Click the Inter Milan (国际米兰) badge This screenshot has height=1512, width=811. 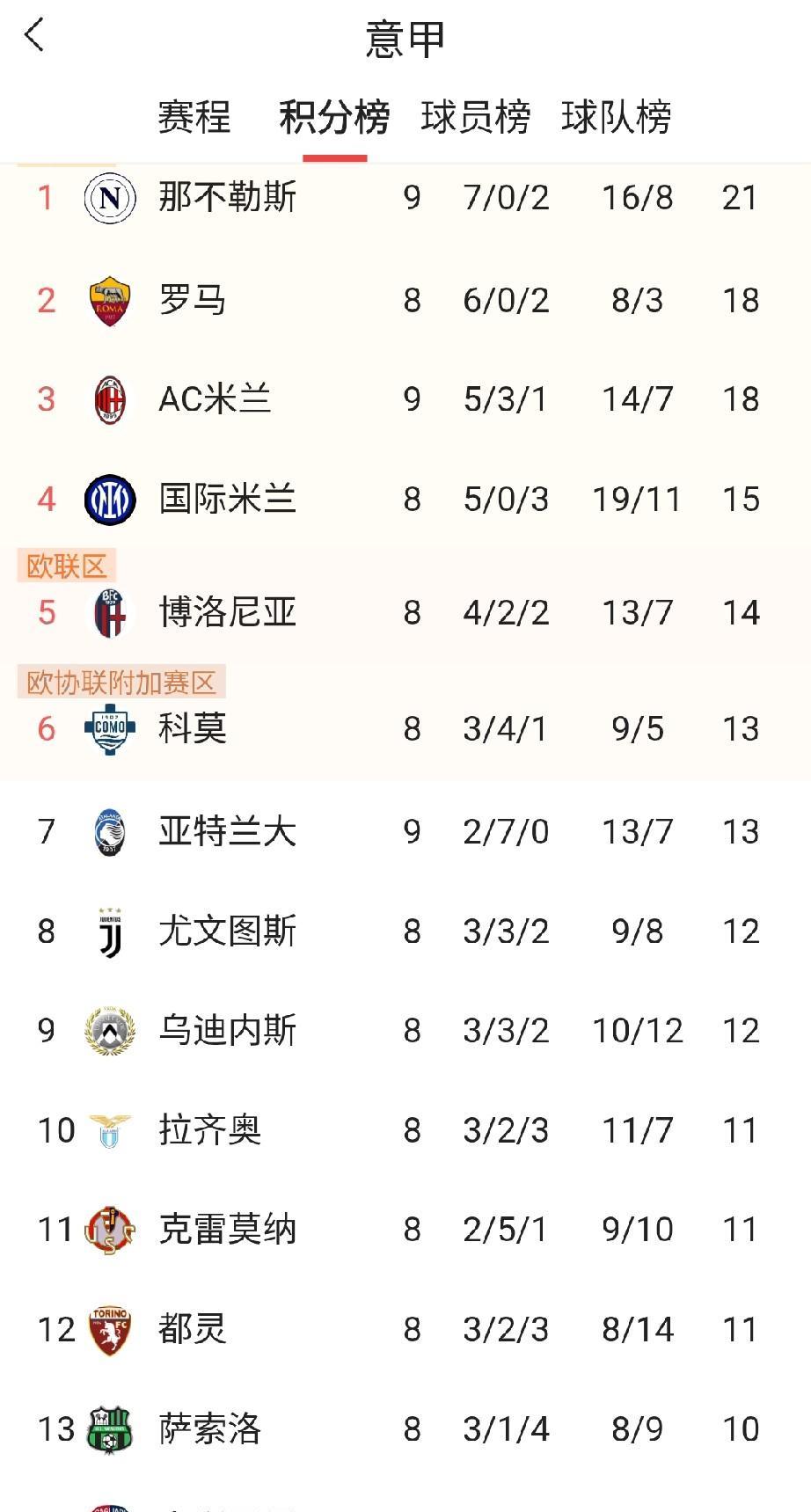click(107, 499)
